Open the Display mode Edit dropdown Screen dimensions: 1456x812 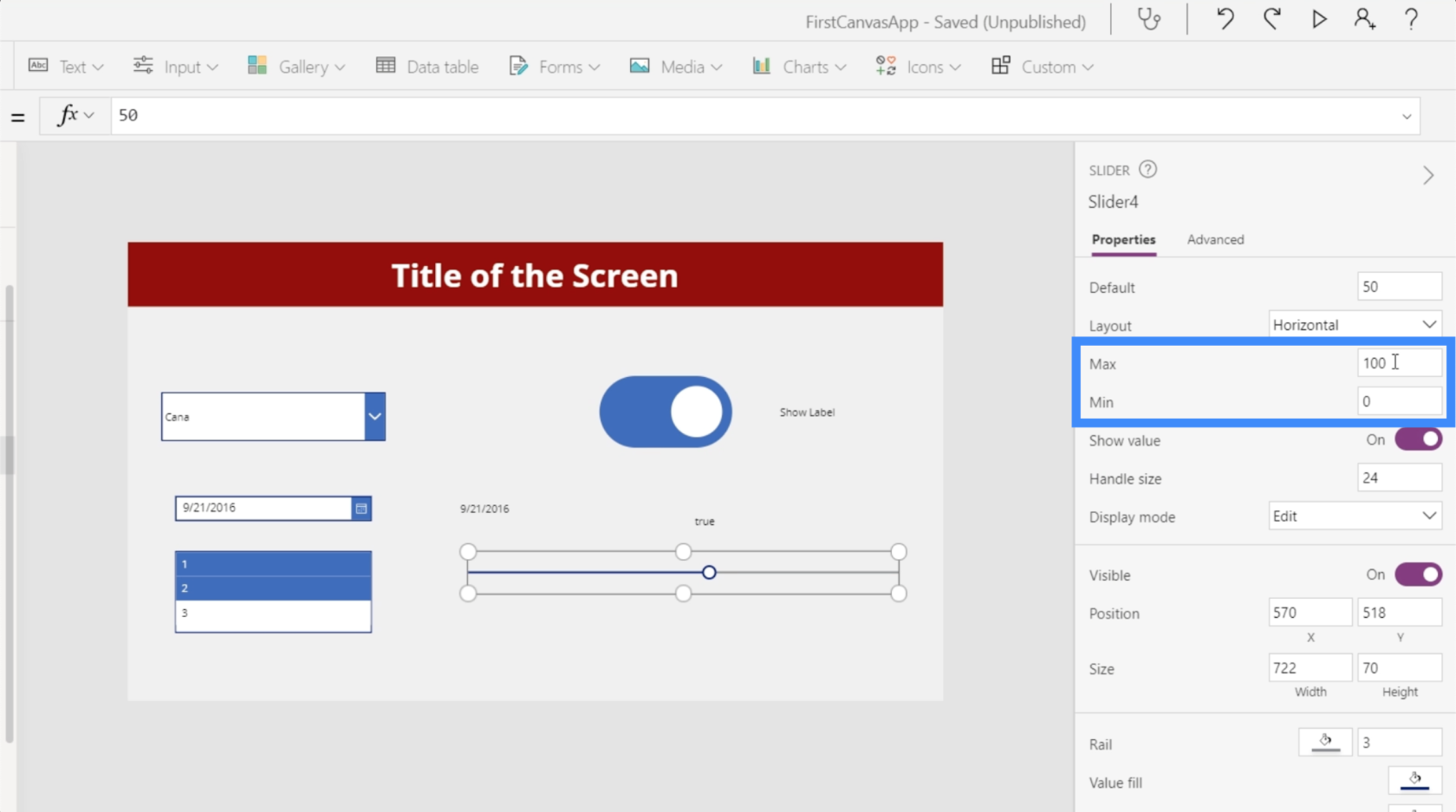click(1355, 516)
